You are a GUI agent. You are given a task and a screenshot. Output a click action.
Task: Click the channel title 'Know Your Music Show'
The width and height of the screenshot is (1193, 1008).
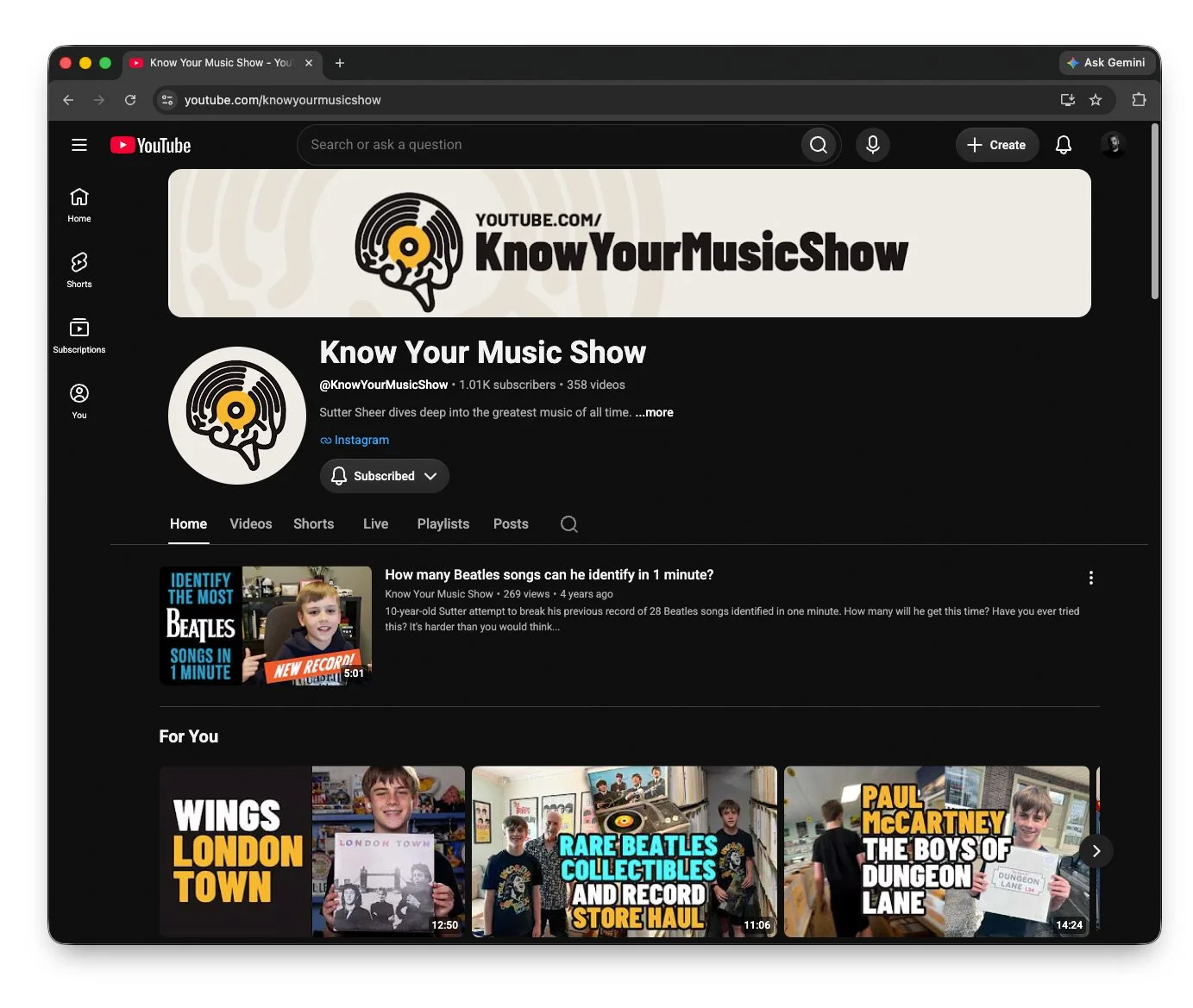pyautogui.click(x=483, y=353)
